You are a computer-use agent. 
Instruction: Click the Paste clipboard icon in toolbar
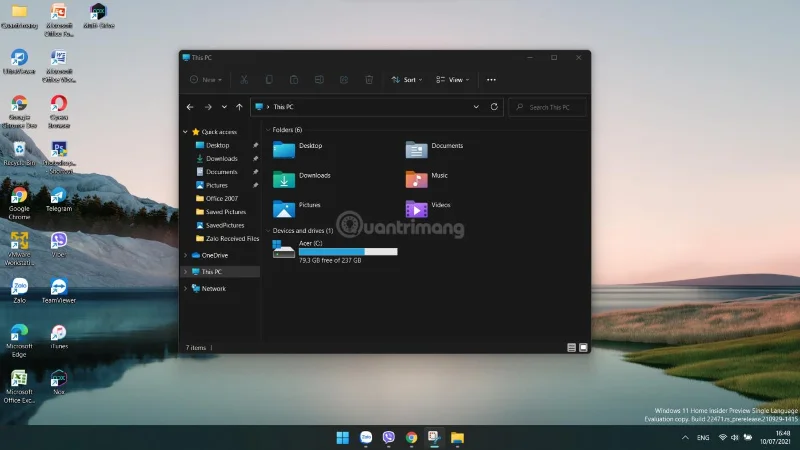[x=294, y=80]
